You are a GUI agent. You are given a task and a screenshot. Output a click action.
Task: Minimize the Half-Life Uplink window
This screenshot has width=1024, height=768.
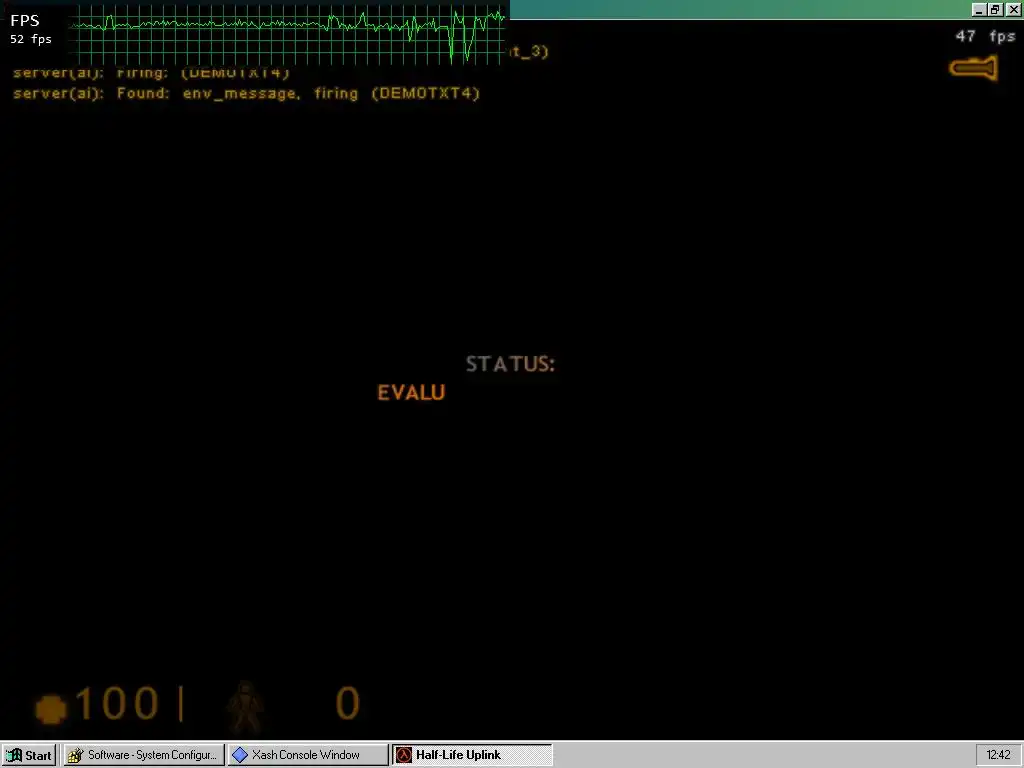pos(978,9)
